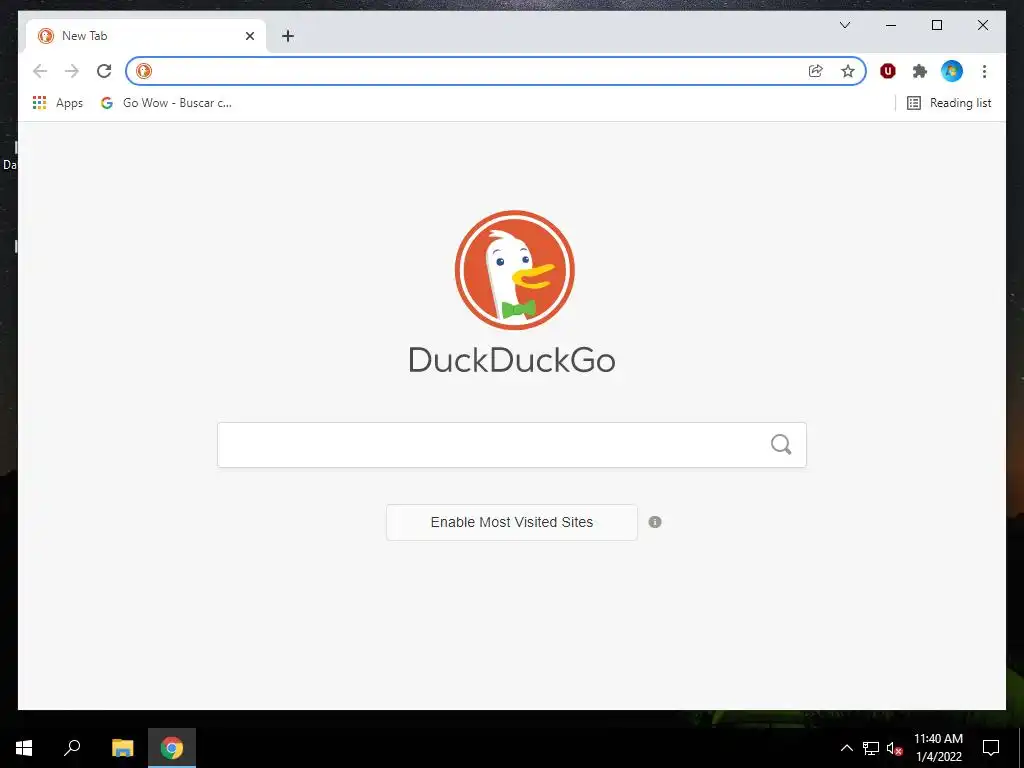Open Apps bookmark shortcut
Screen dimensions: 1024x768
coord(57,103)
